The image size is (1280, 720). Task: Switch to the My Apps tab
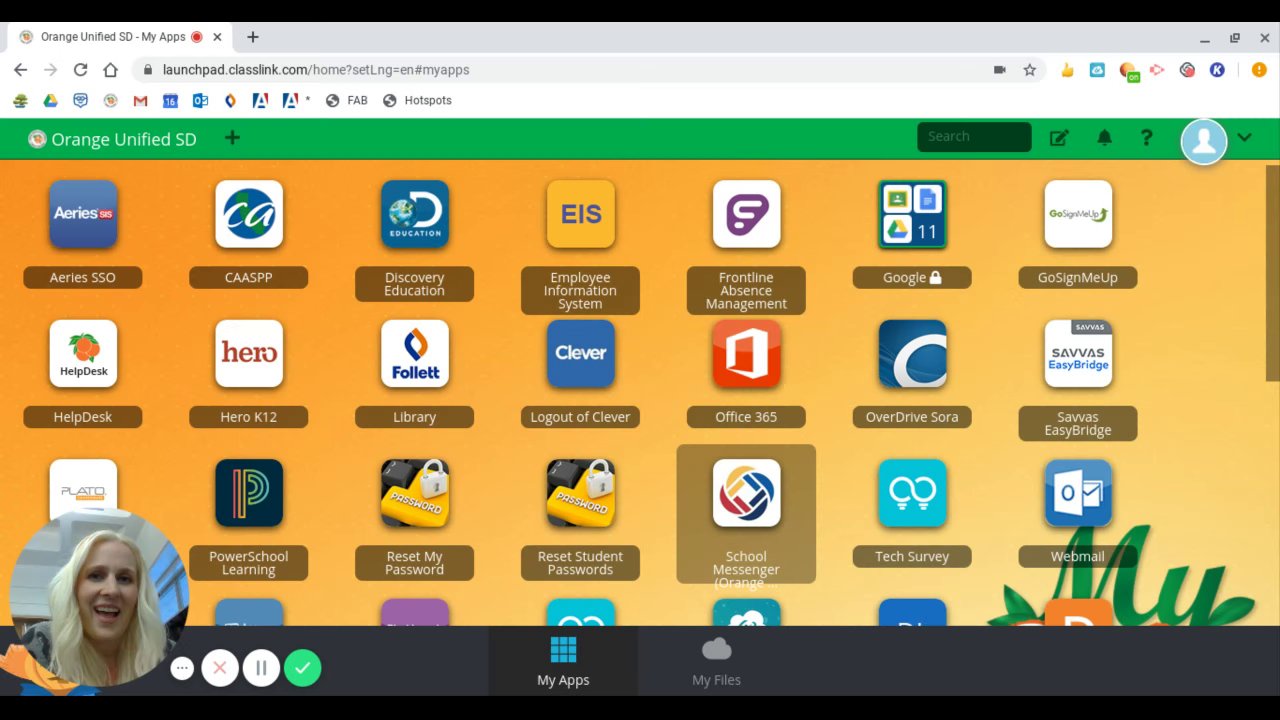[563, 661]
